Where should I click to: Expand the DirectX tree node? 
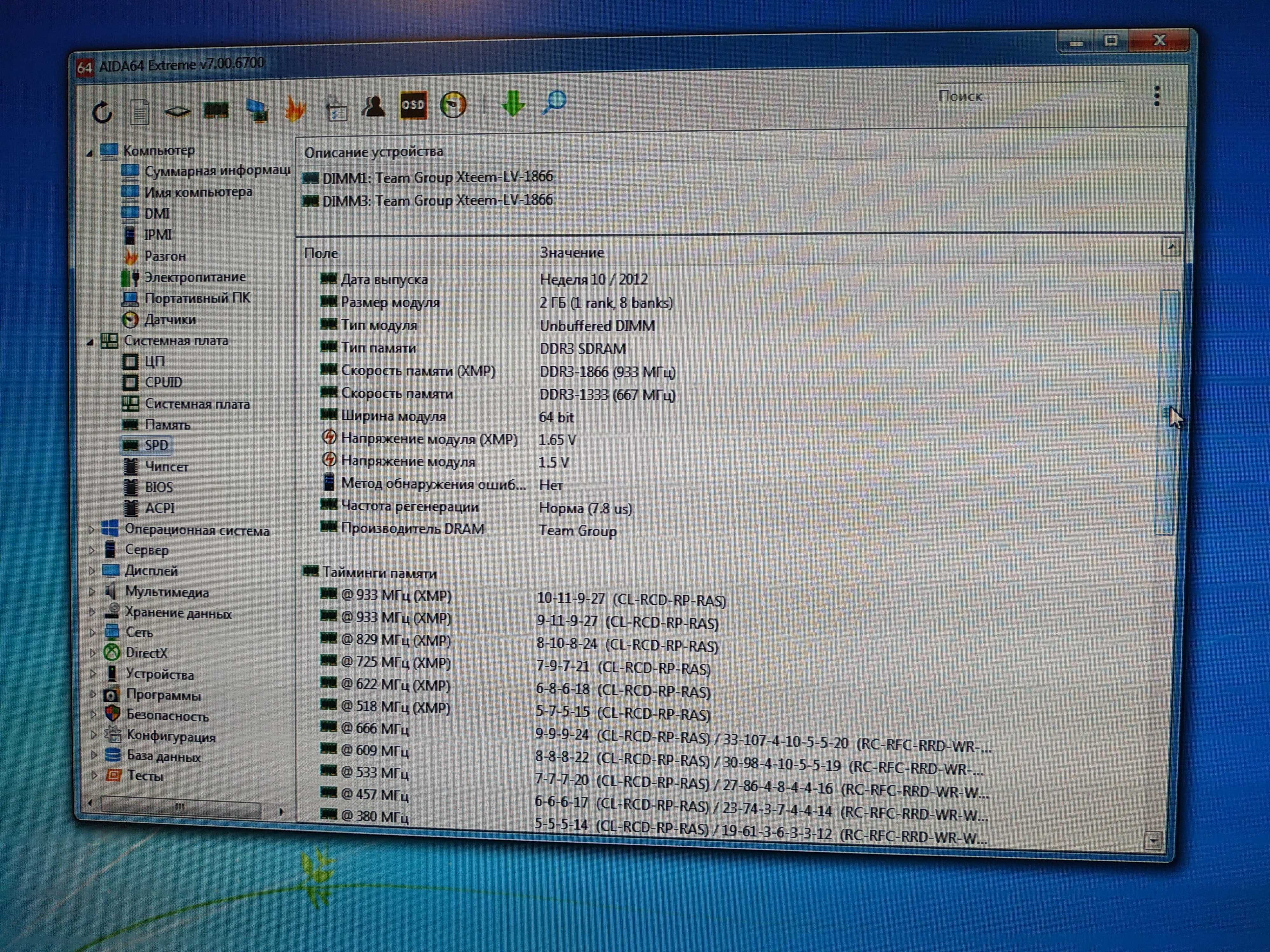pyautogui.click(x=93, y=654)
